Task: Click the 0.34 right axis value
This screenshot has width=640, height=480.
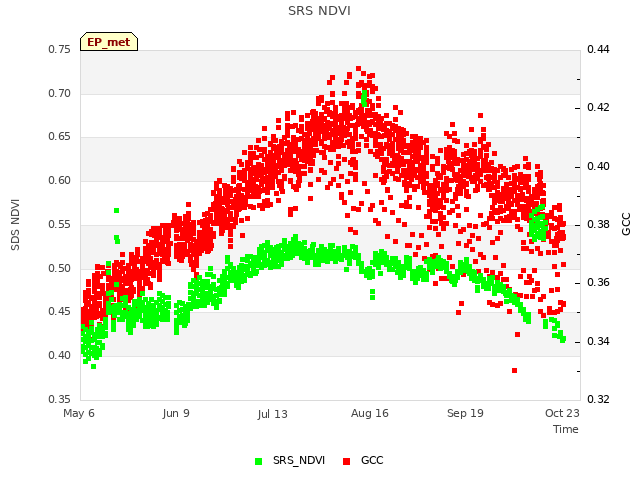Action: tap(598, 341)
